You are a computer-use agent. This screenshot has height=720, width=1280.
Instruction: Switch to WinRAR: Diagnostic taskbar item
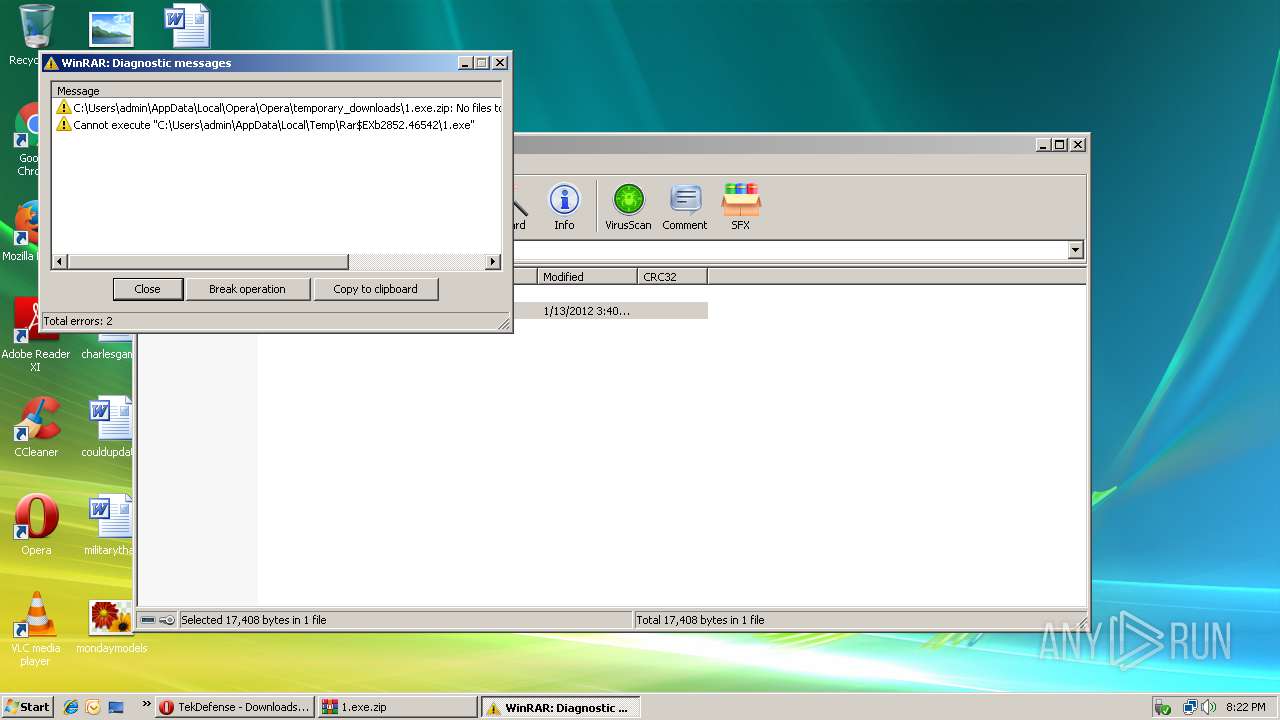[560, 707]
